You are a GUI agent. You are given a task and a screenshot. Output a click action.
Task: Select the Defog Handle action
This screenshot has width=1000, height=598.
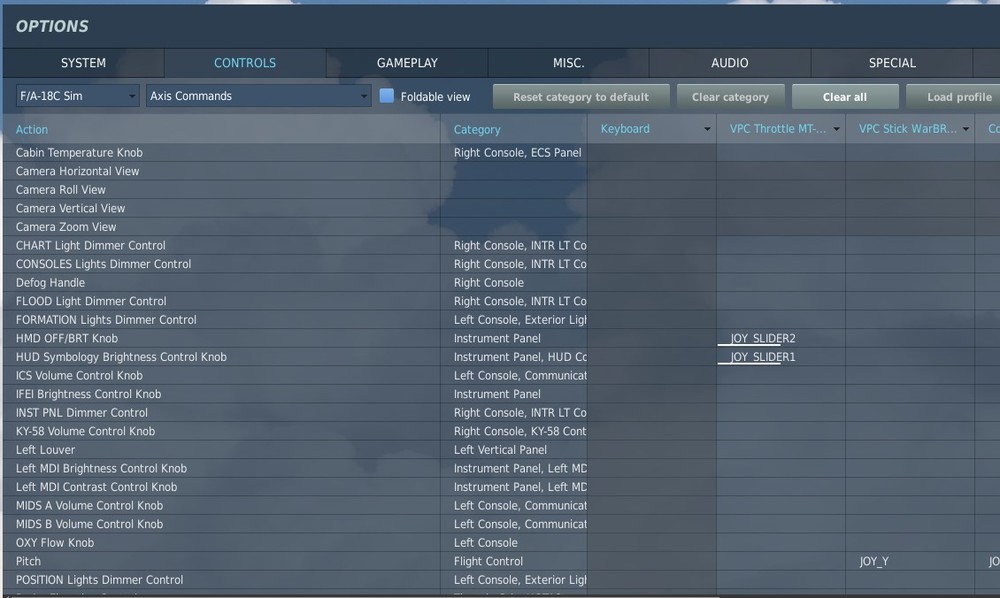221,282
